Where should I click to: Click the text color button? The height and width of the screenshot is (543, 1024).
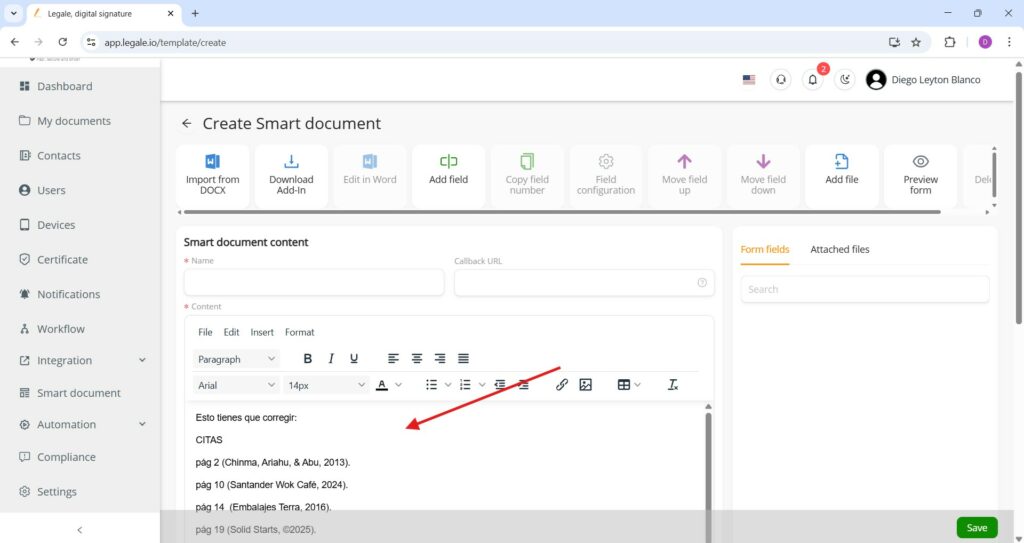coord(382,385)
